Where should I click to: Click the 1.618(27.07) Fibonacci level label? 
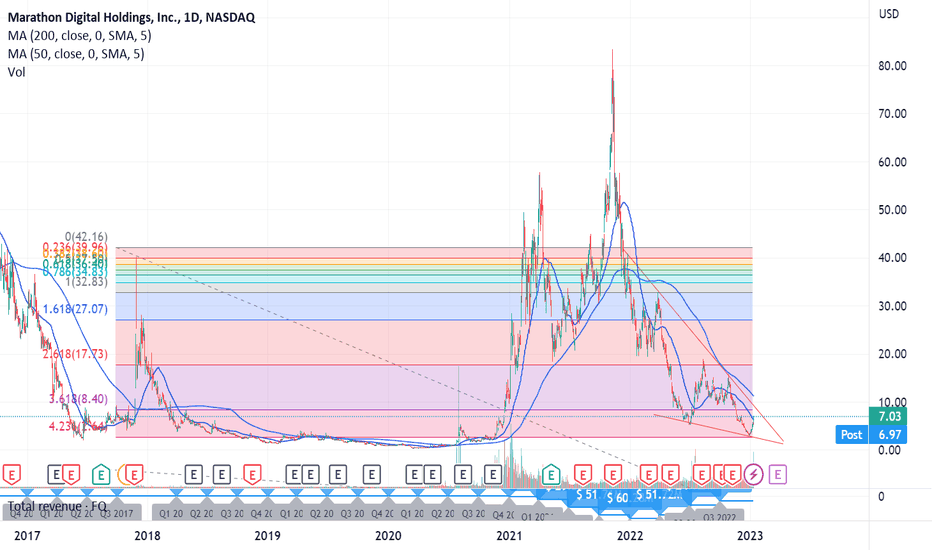click(75, 309)
